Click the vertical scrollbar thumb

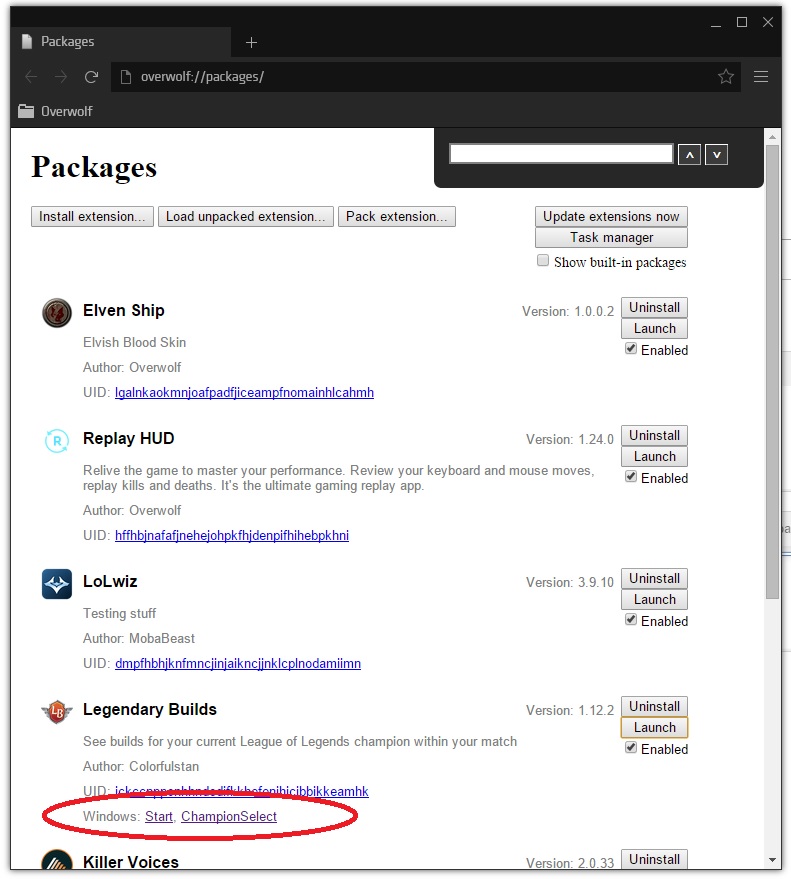pyautogui.click(x=773, y=372)
